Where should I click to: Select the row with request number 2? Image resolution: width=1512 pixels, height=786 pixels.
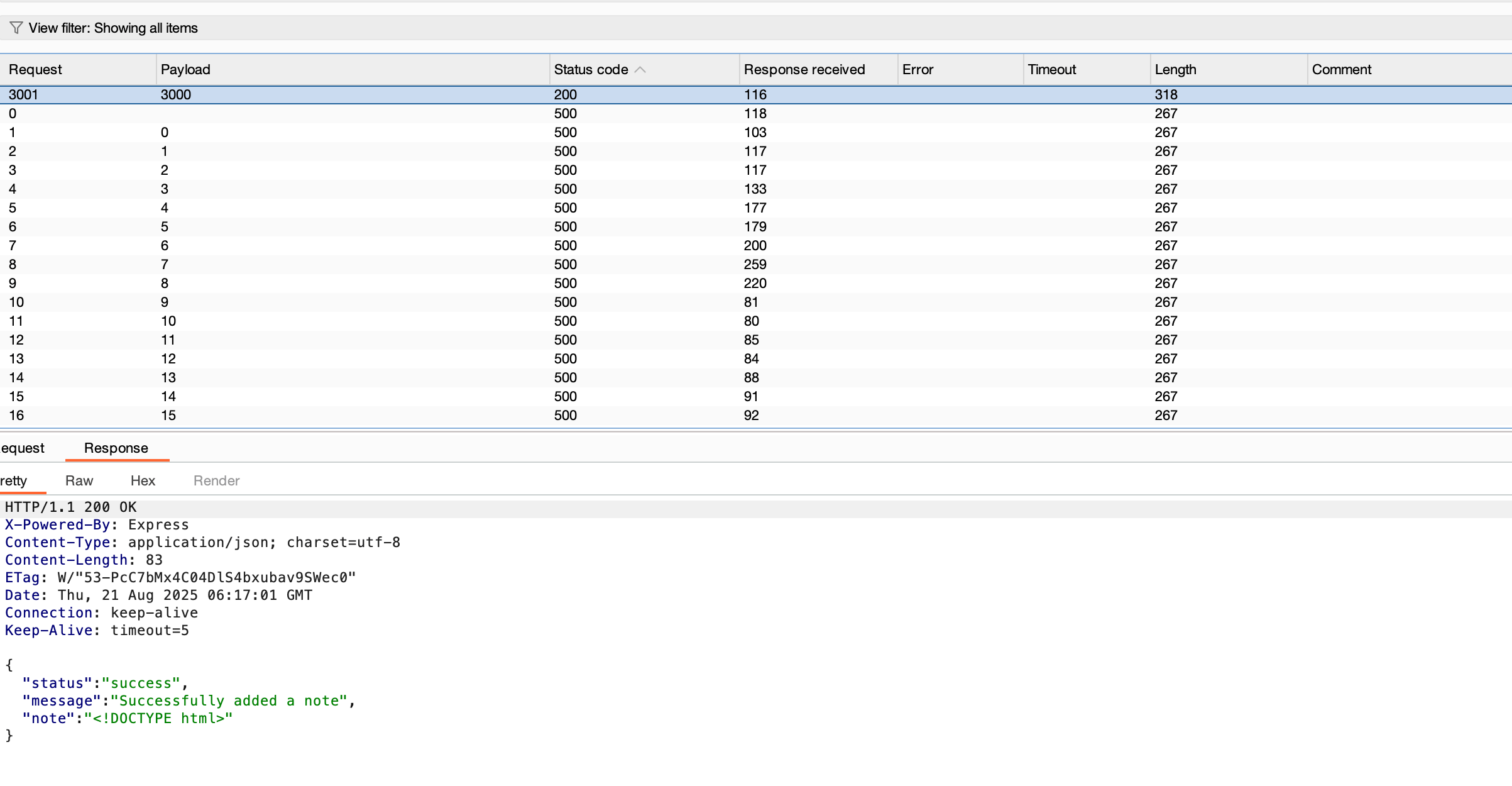[756, 151]
